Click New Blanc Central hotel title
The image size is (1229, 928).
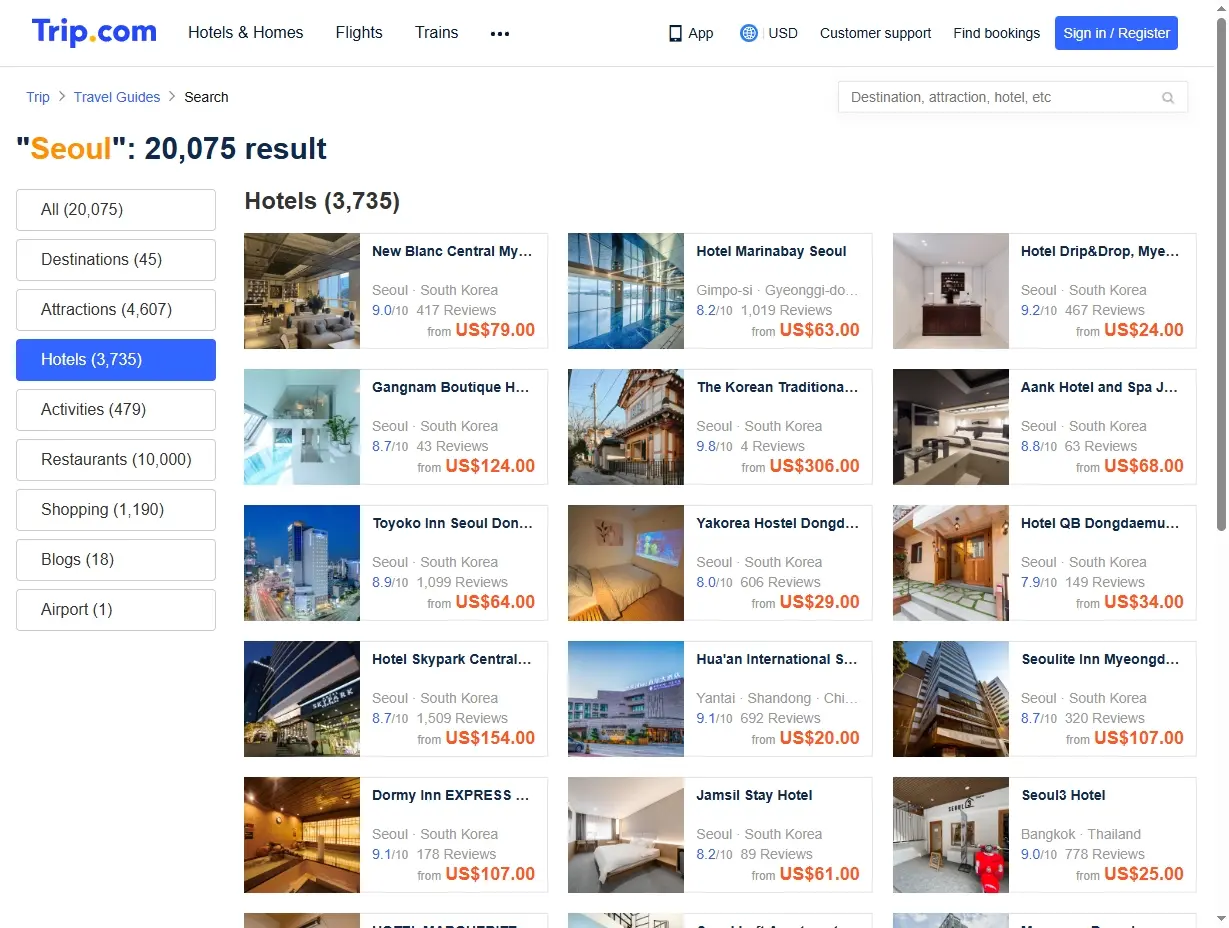tap(452, 252)
